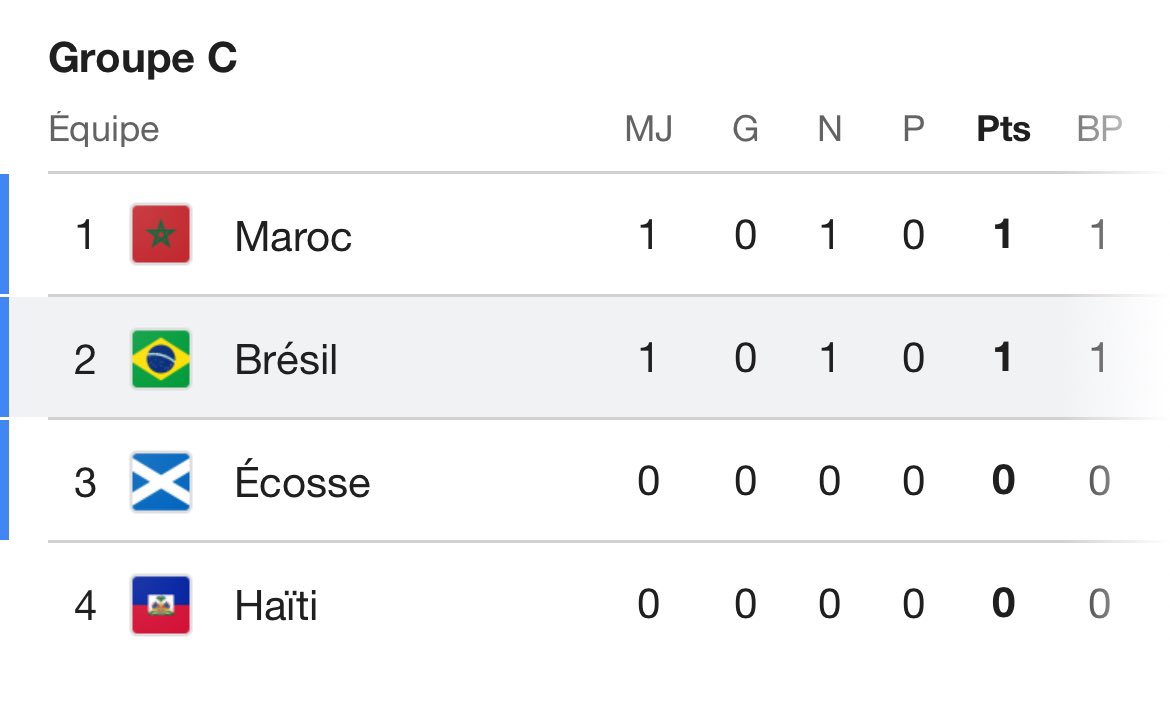The height and width of the screenshot is (701, 1170).
Task: Select the Écosse team name
Action: (x=302, y=480)
